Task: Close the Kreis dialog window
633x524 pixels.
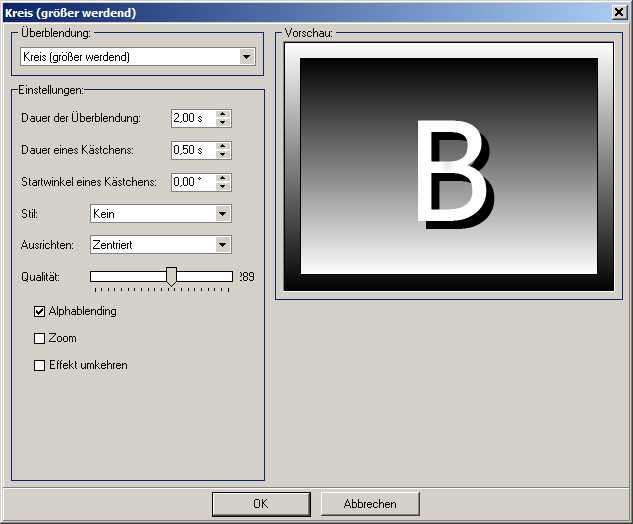Action: click(619, 13)
